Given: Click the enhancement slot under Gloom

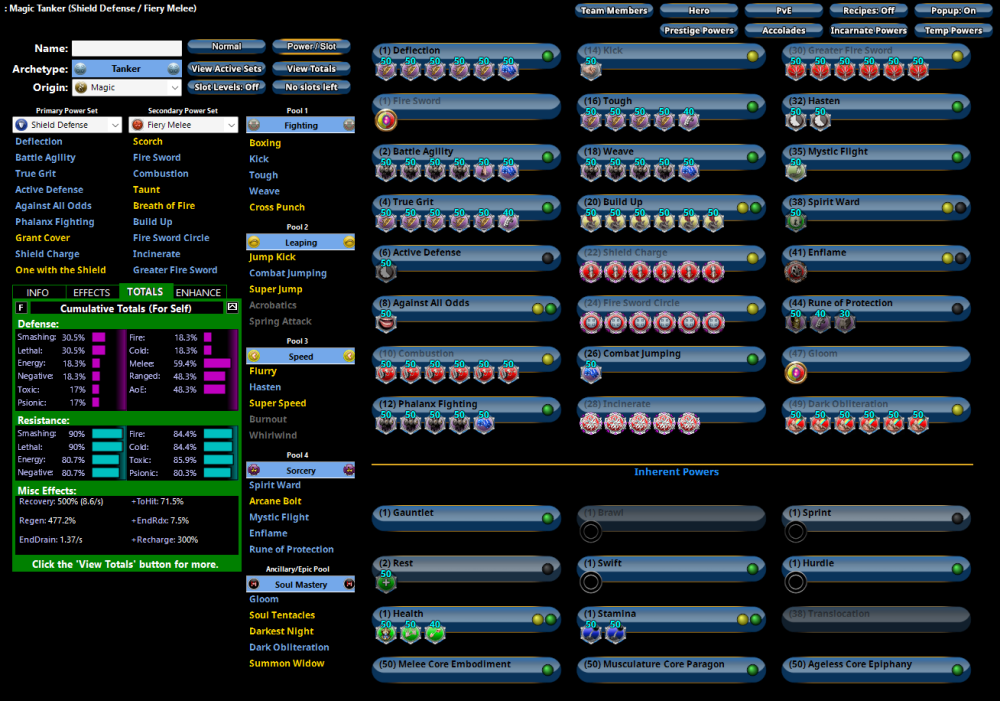Looking at the screenshot, I should [795, 373].
